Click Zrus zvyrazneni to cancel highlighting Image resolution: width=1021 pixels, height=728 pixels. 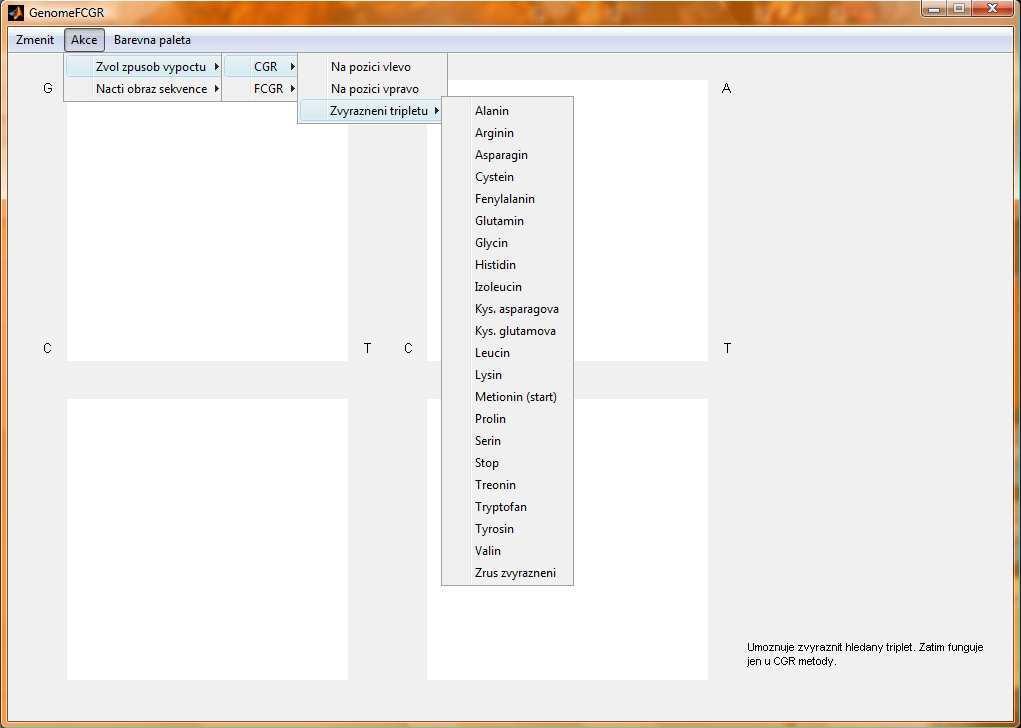click(507, 573)
